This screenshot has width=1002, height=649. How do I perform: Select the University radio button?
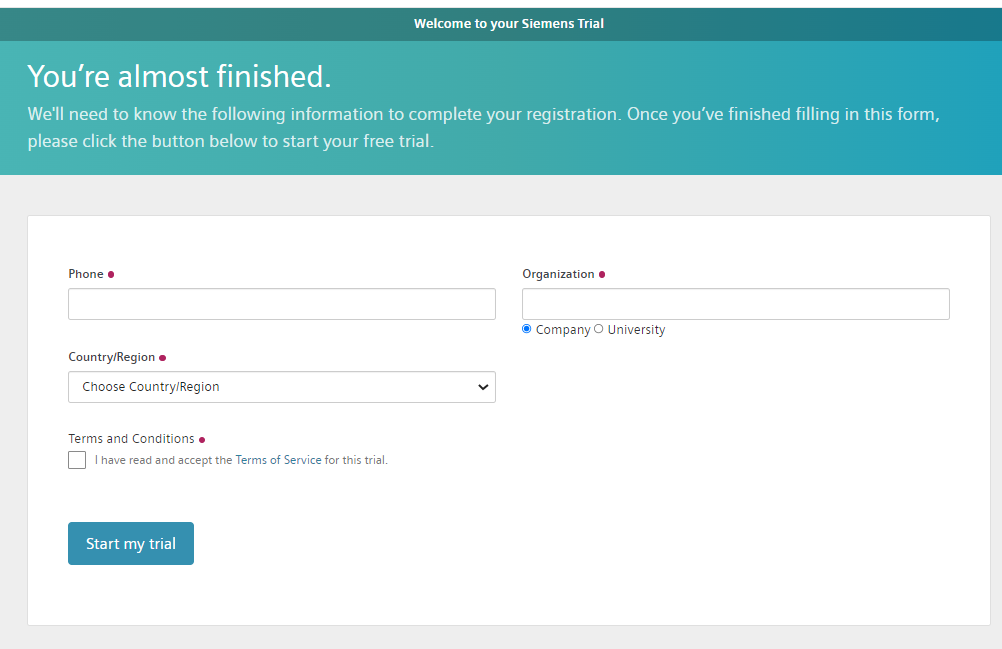pyautogui.click(x=598, y=329)
